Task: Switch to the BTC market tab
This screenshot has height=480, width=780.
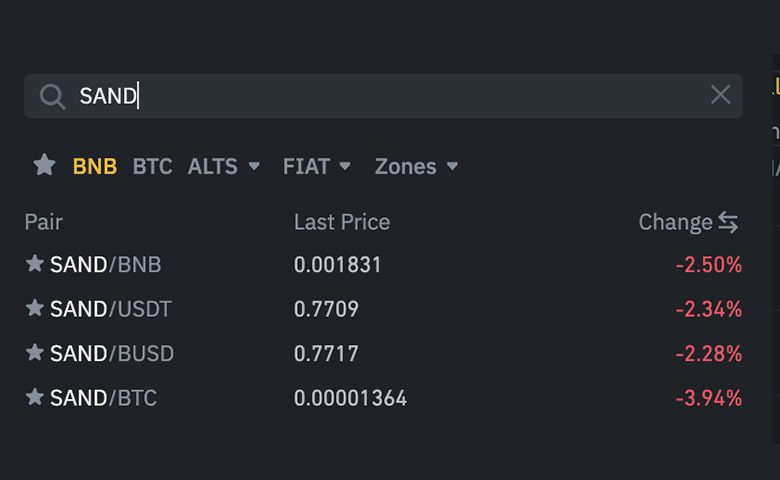Action: [152, 166]
